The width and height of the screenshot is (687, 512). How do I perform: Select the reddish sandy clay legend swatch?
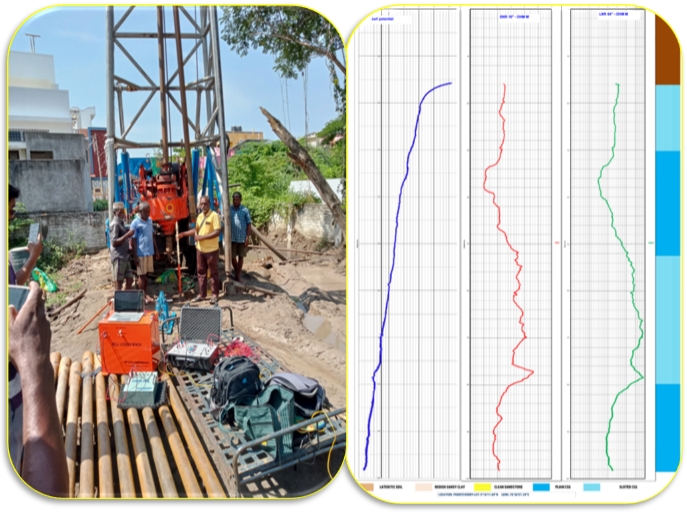point(423,487)
